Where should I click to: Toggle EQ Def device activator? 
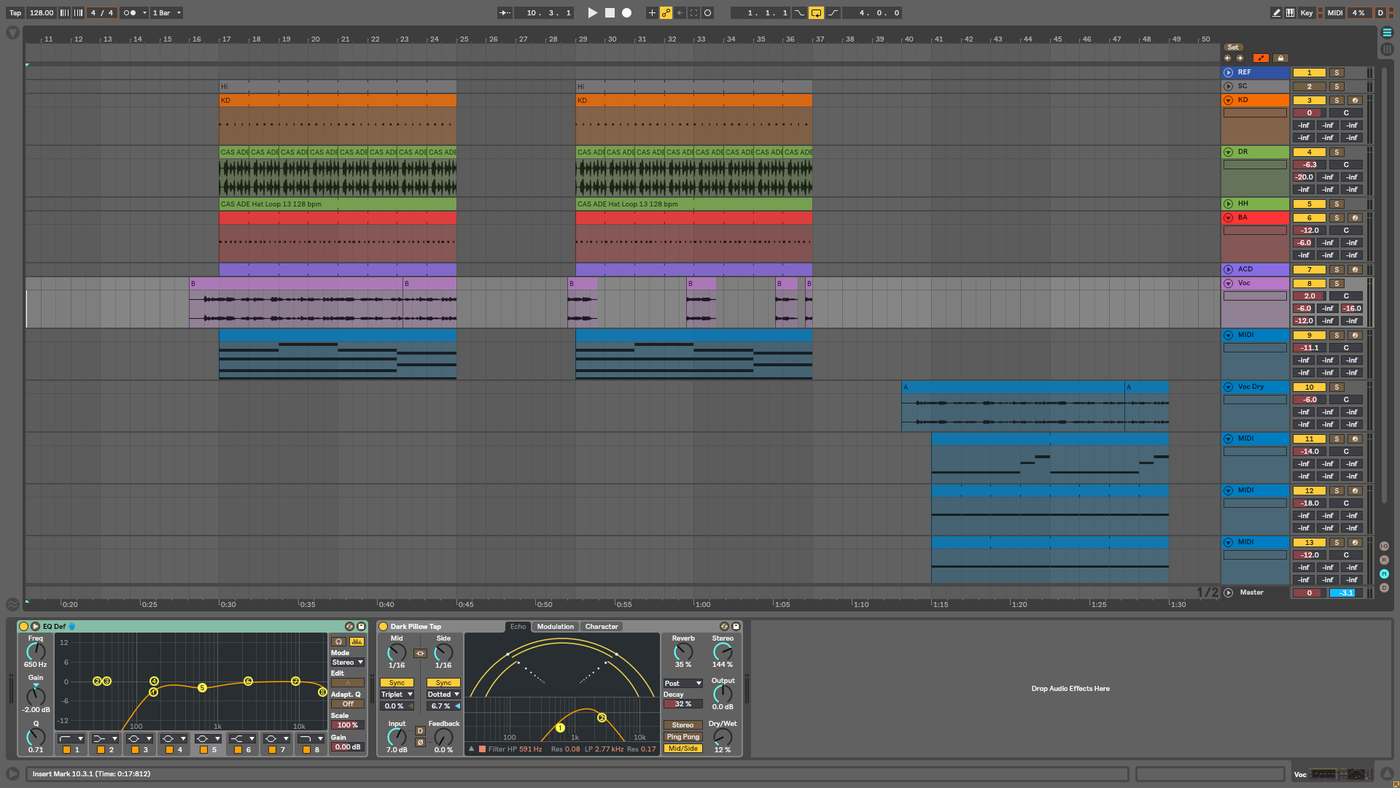[24, 627]
